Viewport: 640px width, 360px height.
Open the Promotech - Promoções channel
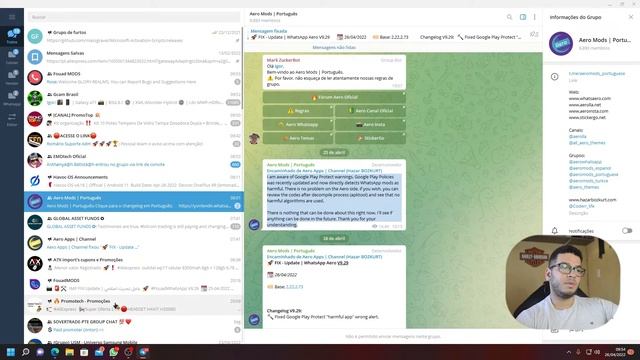[x=134, y=305]
